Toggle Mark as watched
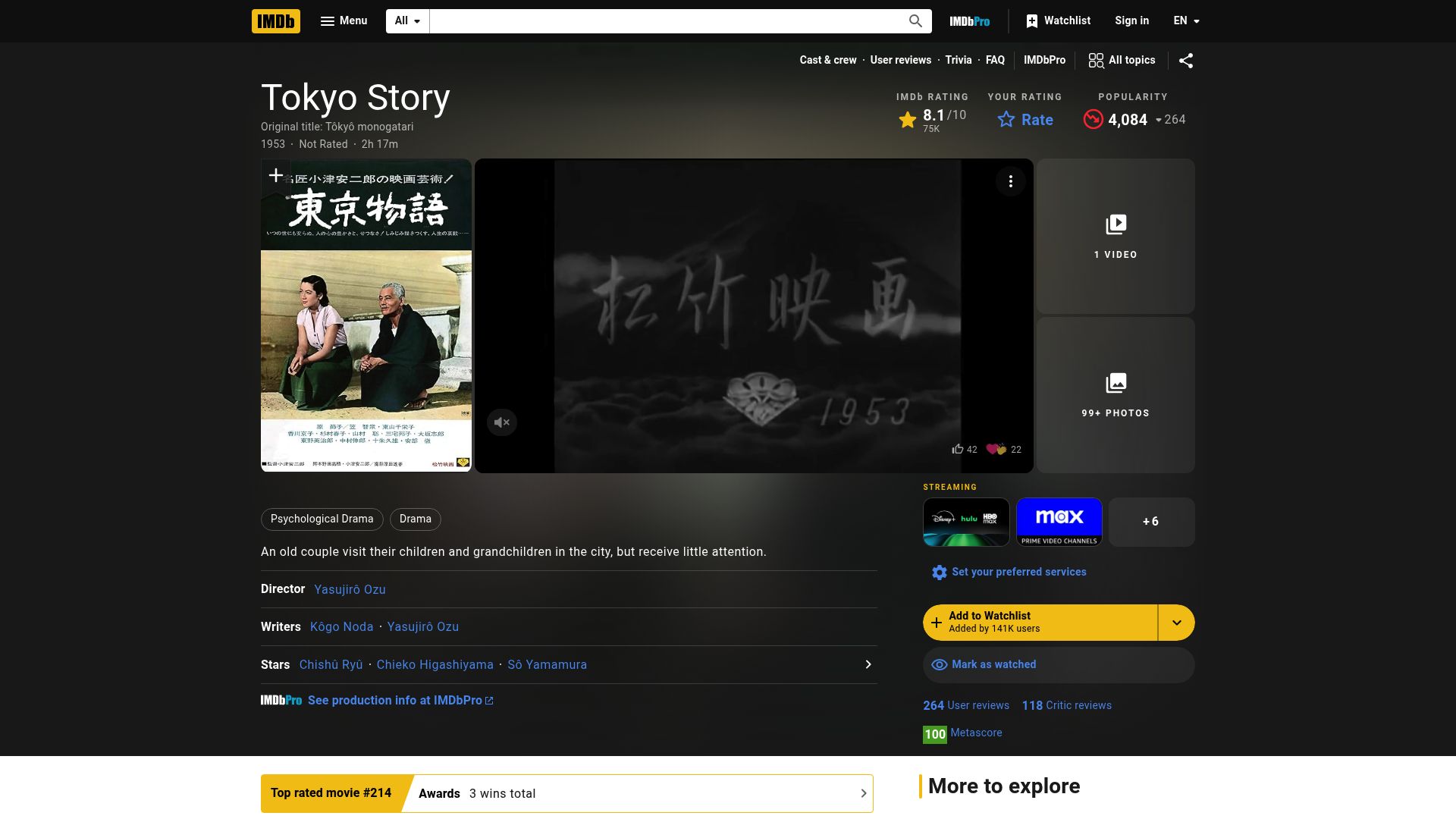This screenshot has width=1456, height=819. 1059,665
